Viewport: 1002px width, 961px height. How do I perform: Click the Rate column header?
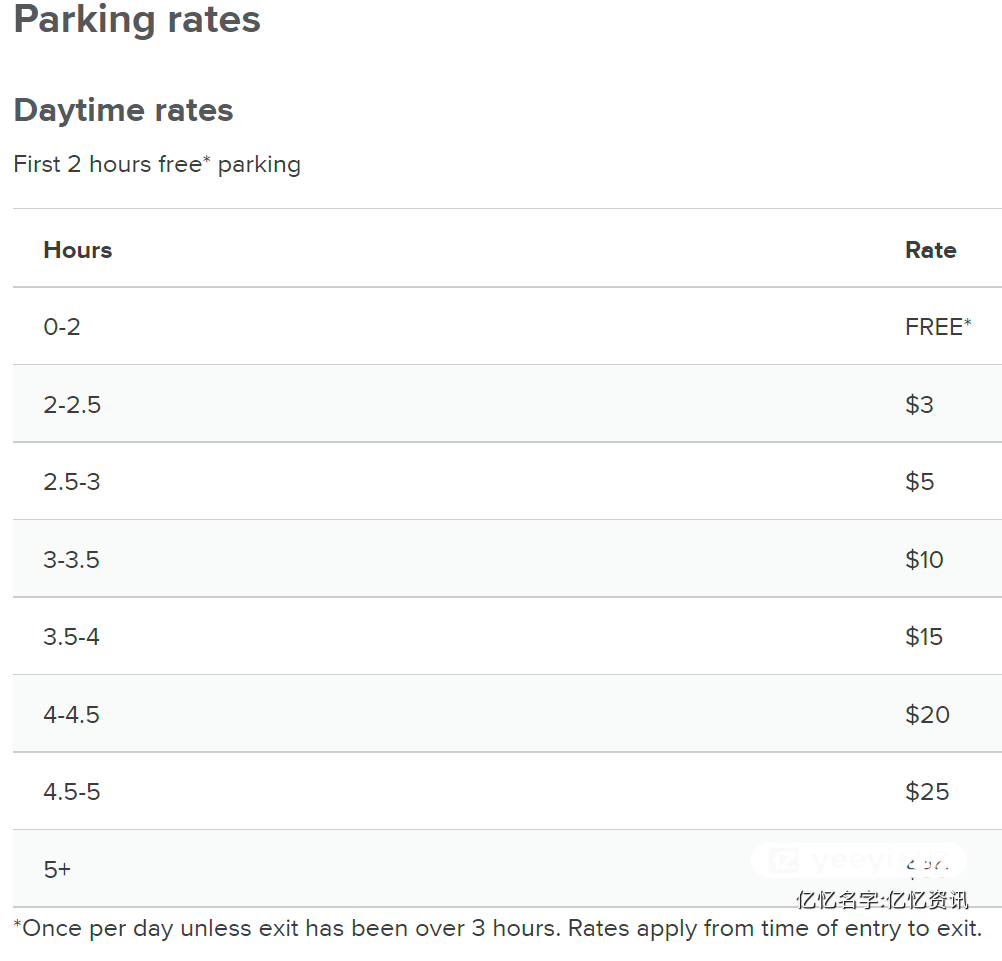click(930, 250)
